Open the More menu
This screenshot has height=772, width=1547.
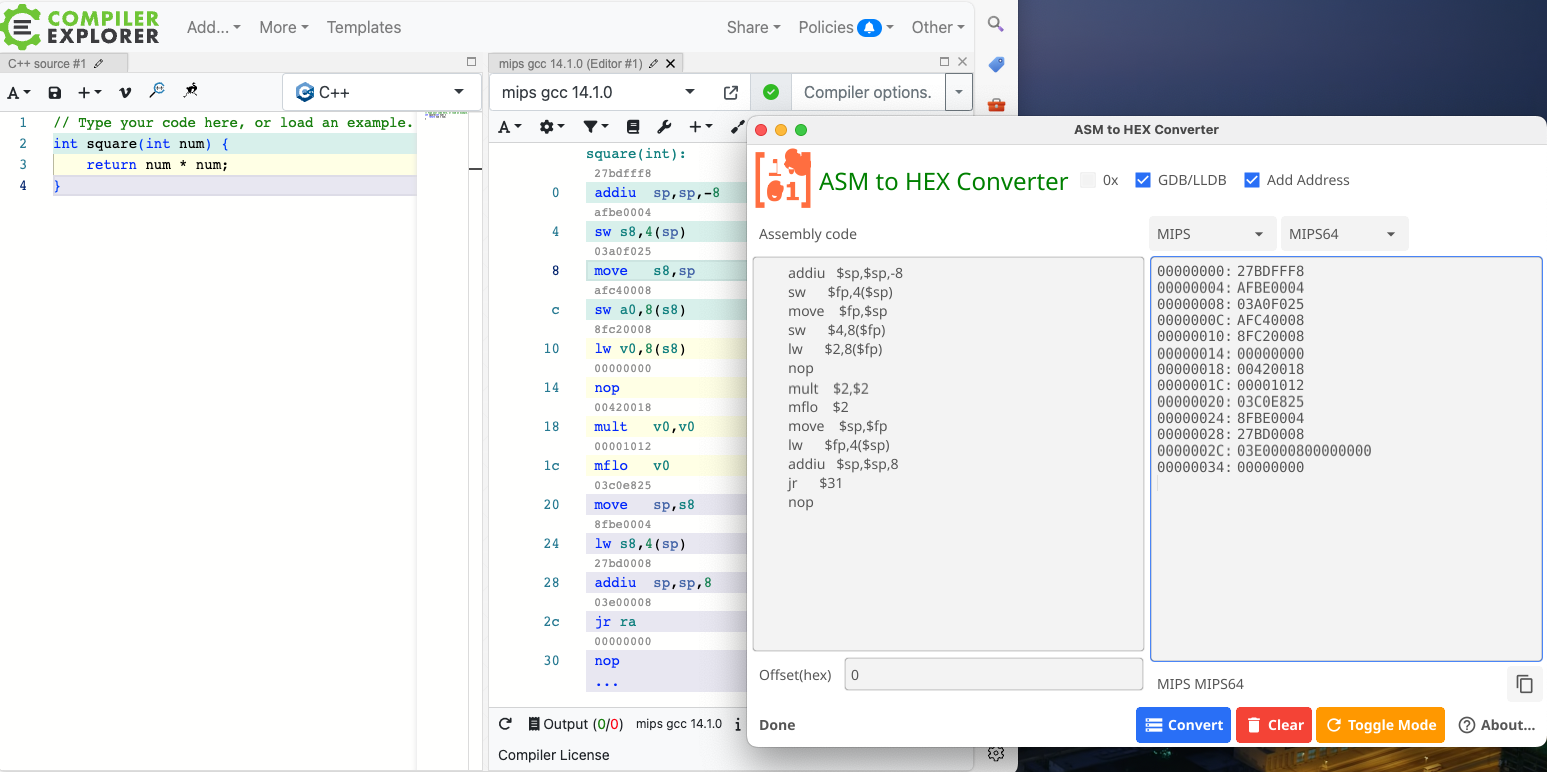(x=284, y=27)
